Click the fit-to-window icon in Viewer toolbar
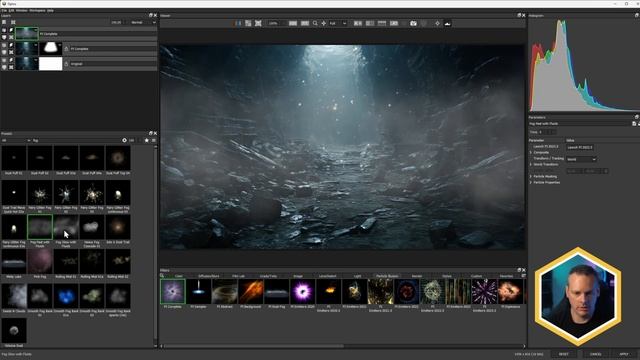 [x=258, y=23]
